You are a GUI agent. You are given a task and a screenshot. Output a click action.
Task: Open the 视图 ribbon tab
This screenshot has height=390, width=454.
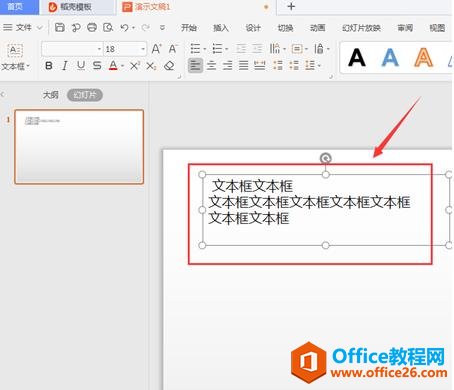coord(437,28)
